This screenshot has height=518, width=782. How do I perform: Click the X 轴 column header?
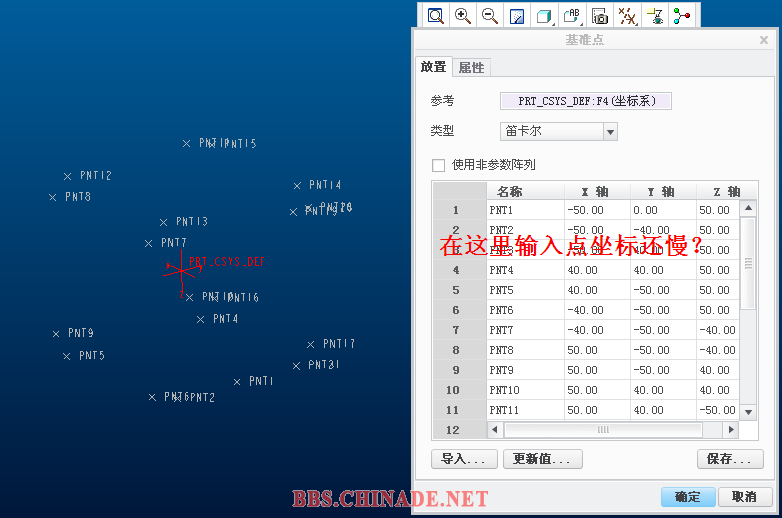click(x=597, y=191)
